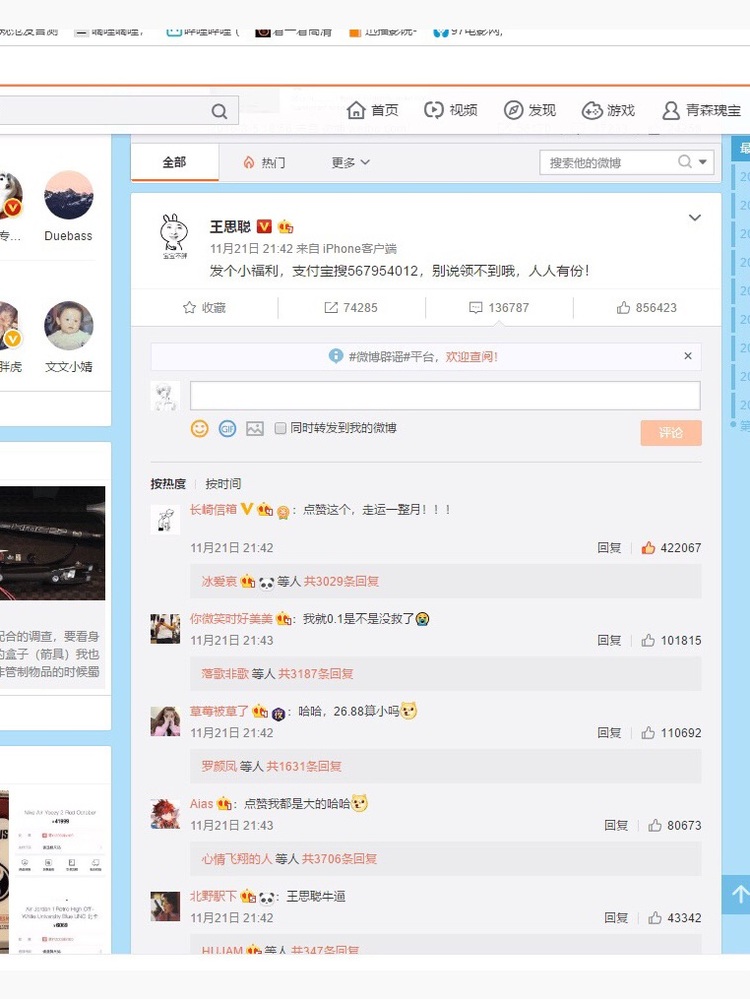Open Duebass avatar in sidebar
The height and width of the screenshot is (999, 750).
[x=69, y=195]
